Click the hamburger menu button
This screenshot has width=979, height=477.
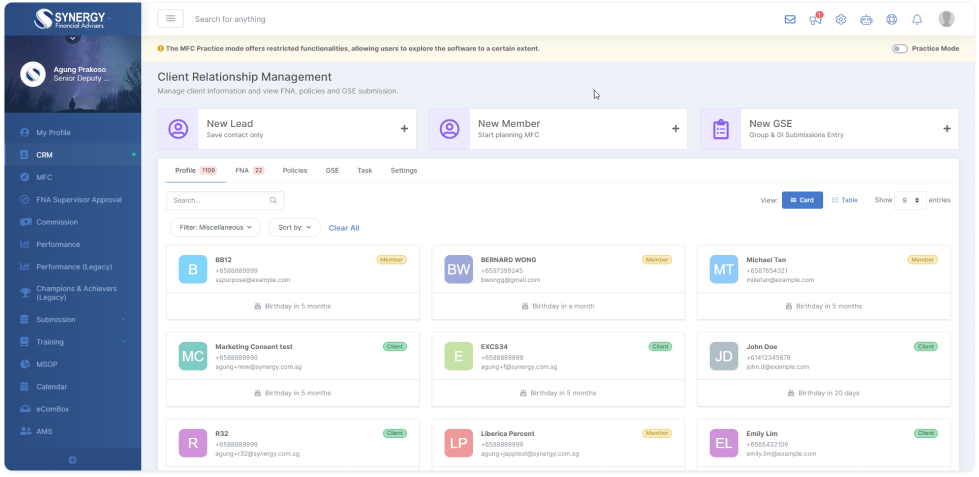coord(170,19)
